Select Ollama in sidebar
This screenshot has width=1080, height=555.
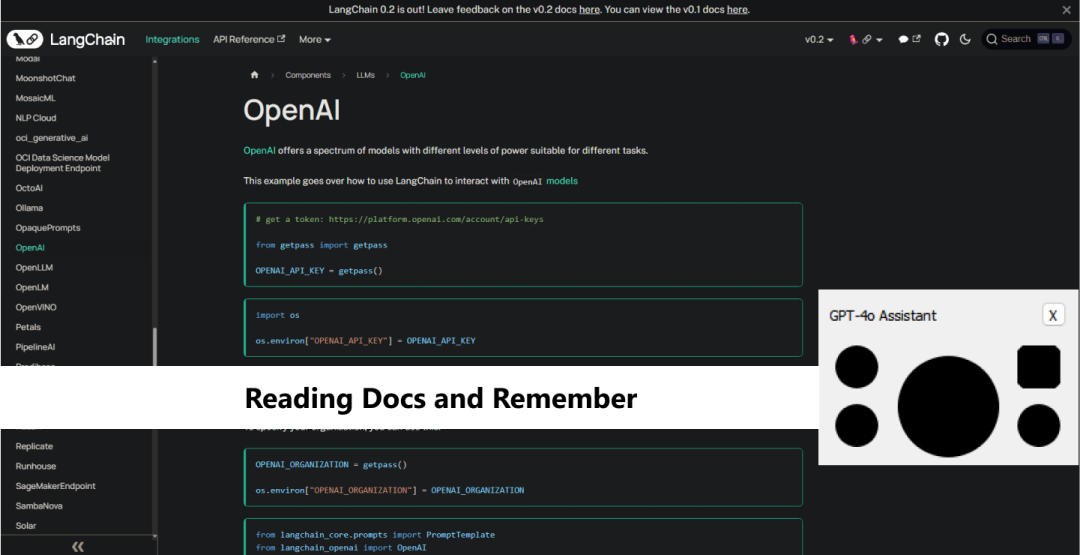[x=29, y=207]
